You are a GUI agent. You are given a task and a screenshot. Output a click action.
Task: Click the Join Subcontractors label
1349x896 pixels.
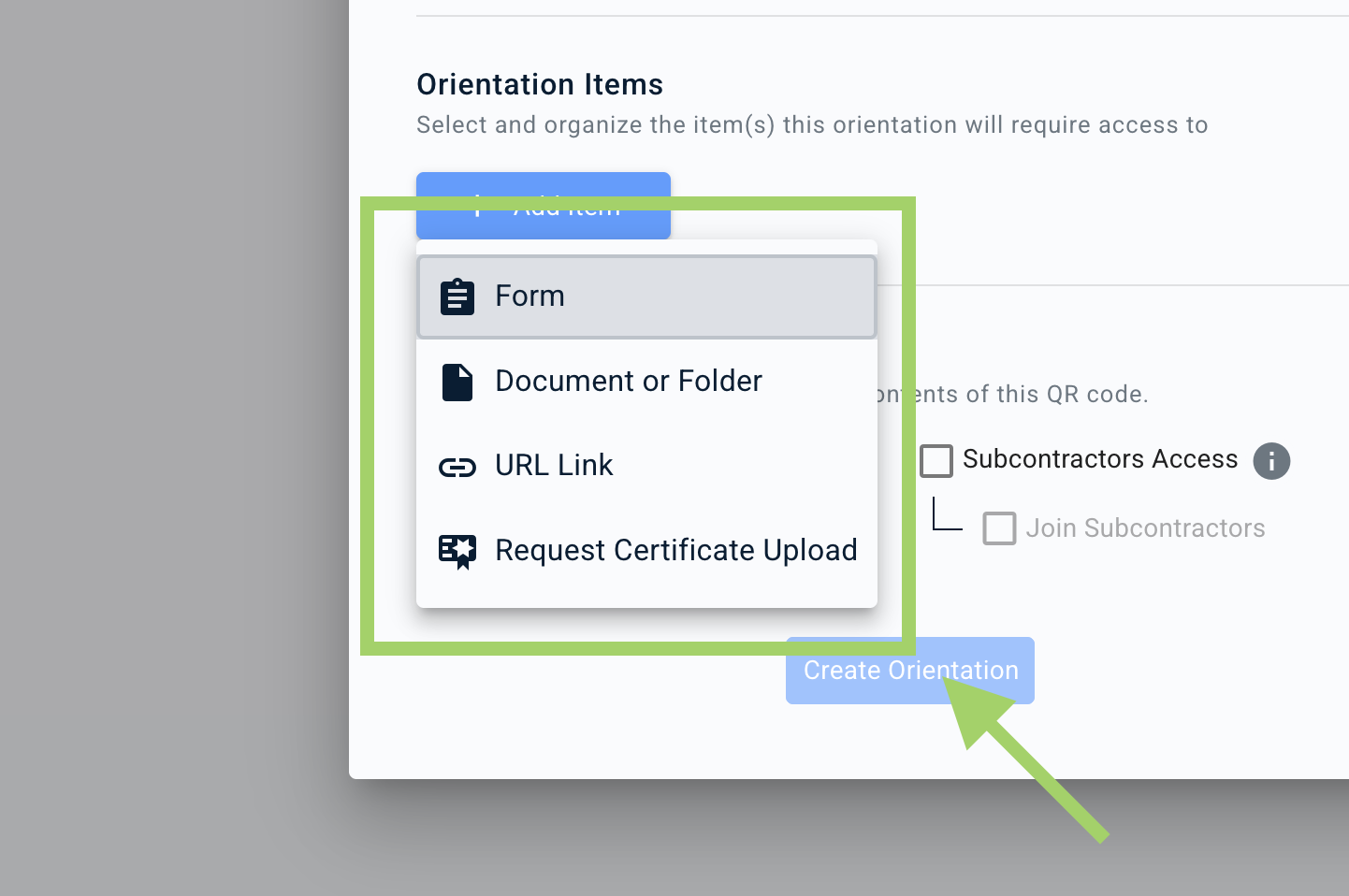1144,528
